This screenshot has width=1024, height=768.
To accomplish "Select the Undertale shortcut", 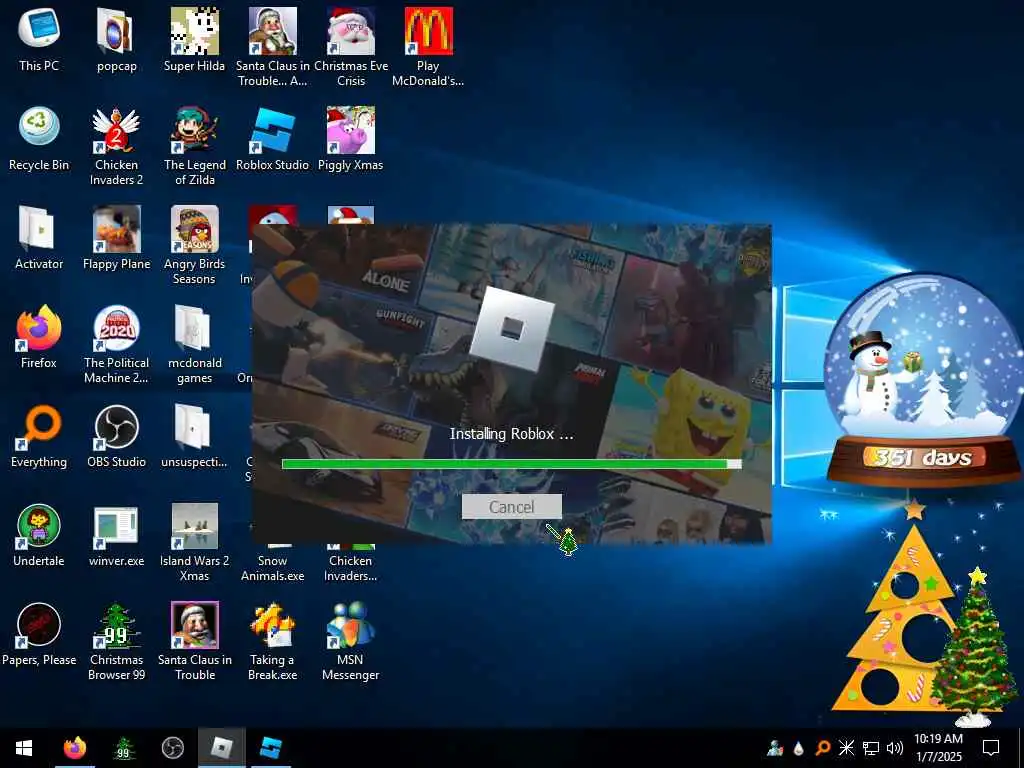I will 39,536.
